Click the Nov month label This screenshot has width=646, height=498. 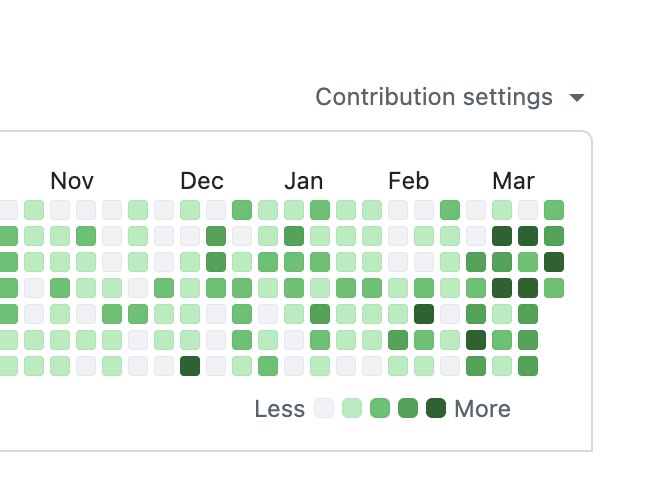coord(72,181)
